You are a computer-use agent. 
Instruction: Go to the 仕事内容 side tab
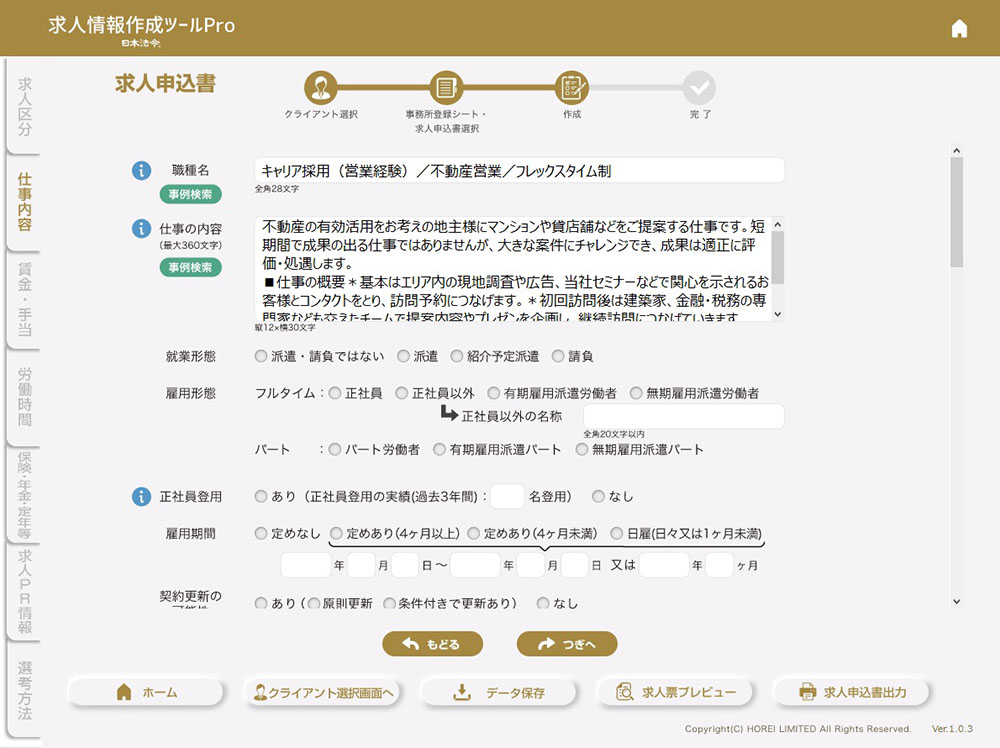click(24, 202)
